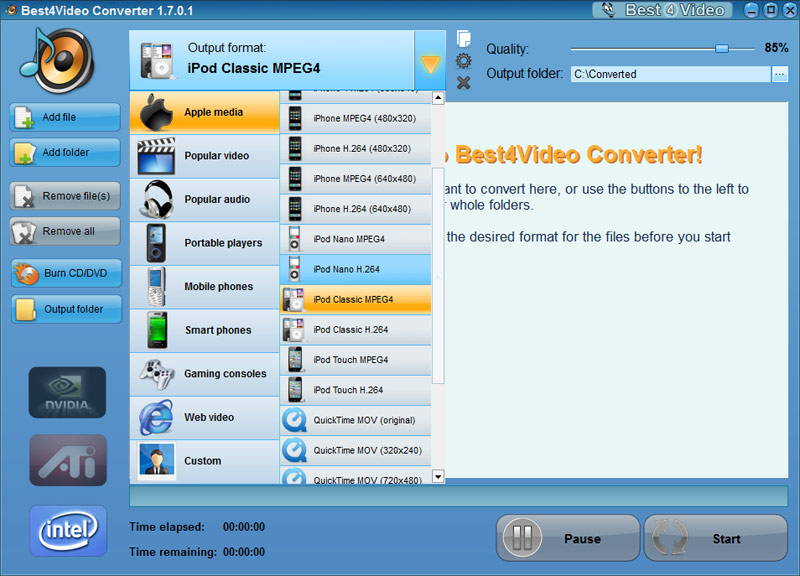Open the Burn CD/DVD tool
This screenshot has height=576, width=800.
66,273
